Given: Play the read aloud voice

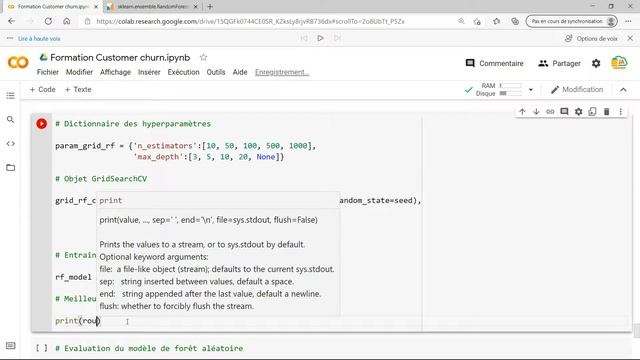Looking at the screenshot, I should (x=320, y=38).
